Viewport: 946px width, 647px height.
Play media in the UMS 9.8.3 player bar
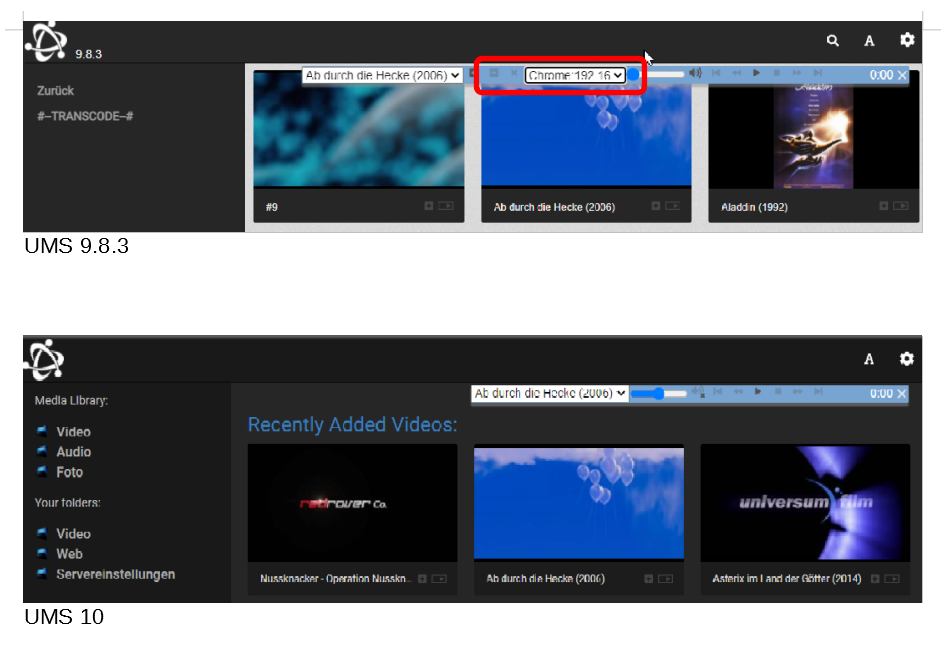[757, 73]
